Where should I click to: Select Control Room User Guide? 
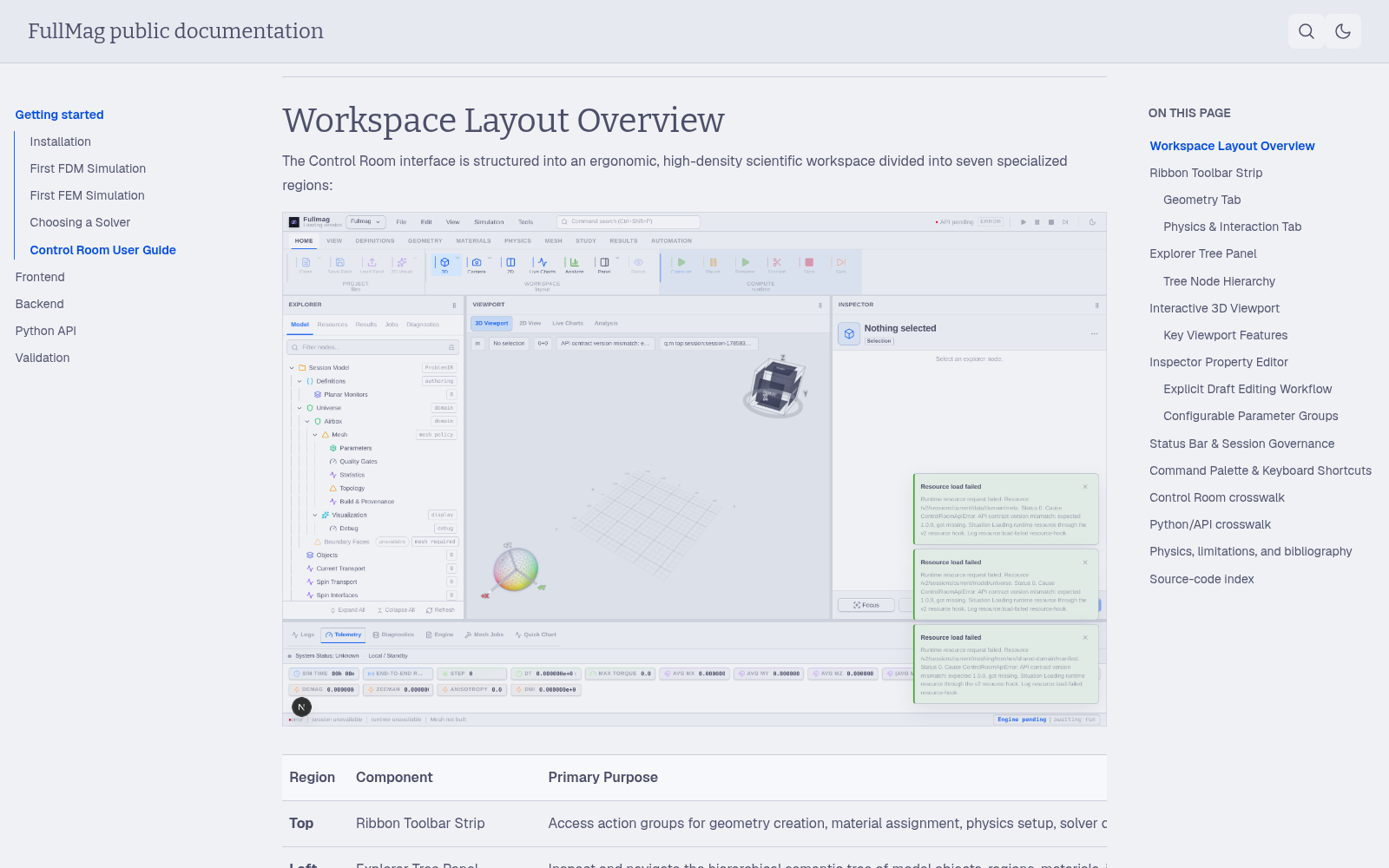click(102, 250)
